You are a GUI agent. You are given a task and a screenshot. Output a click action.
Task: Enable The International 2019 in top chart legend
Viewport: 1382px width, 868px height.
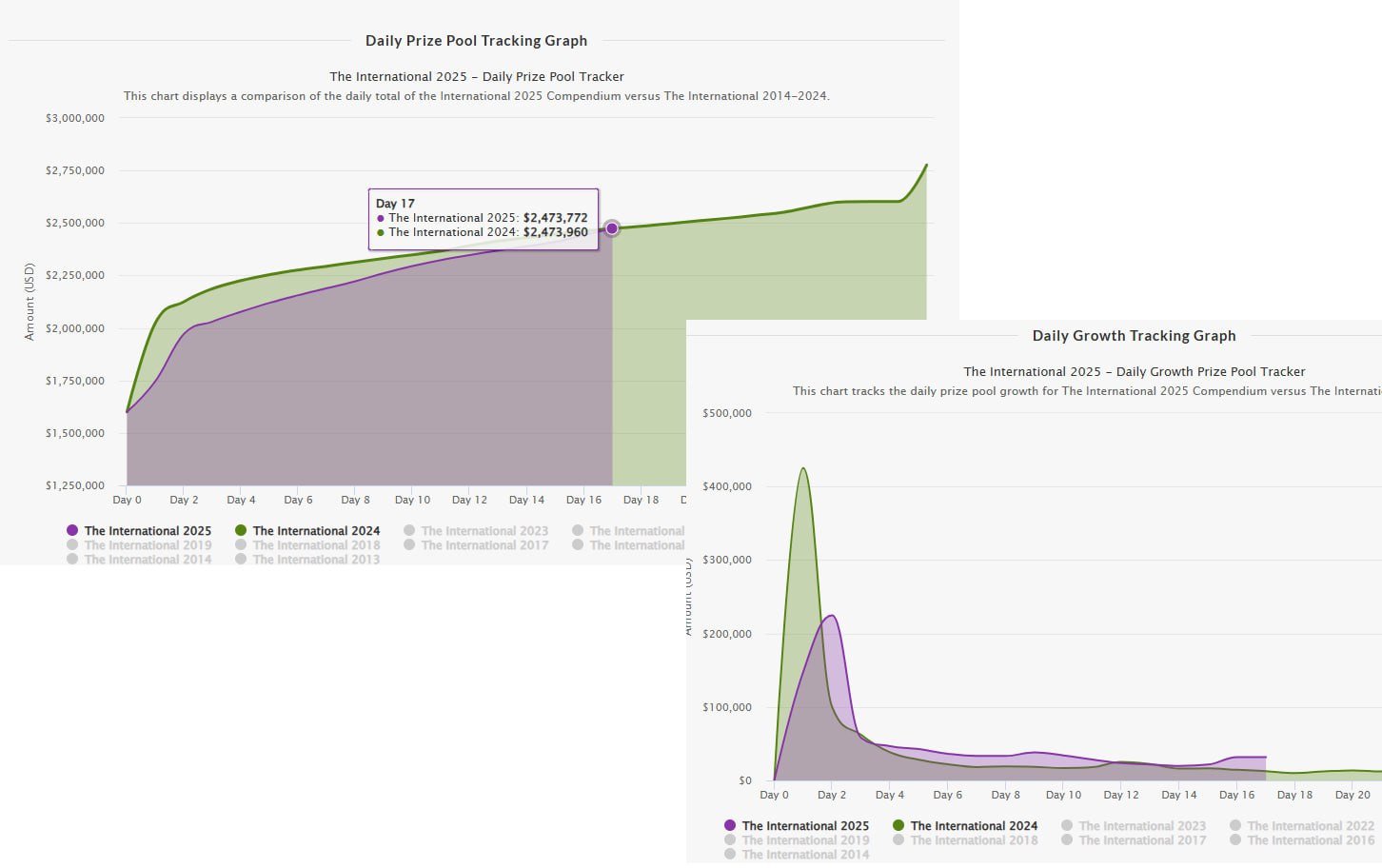click(x=139, y=545)
